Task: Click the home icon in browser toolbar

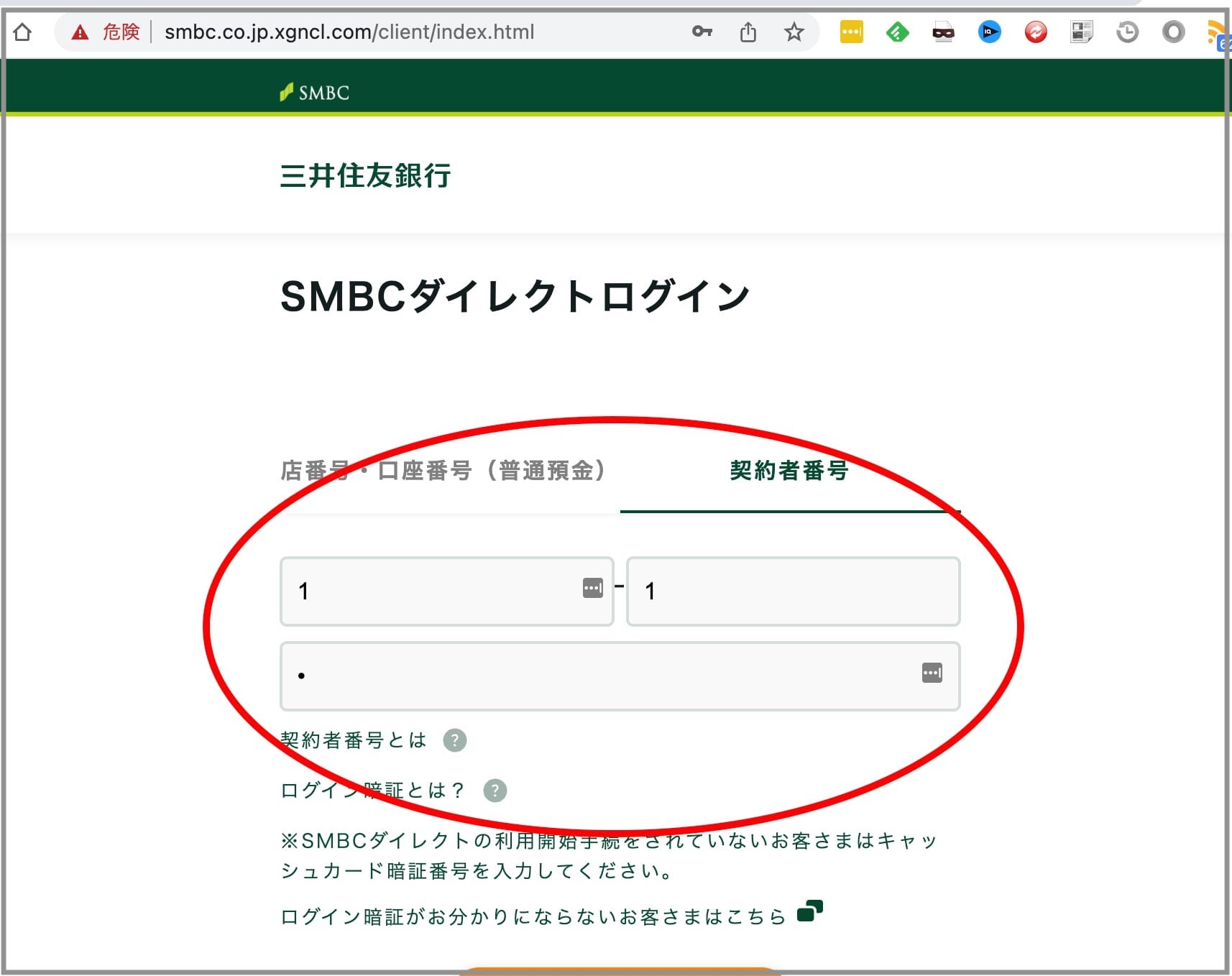Action: pos(22,32)
